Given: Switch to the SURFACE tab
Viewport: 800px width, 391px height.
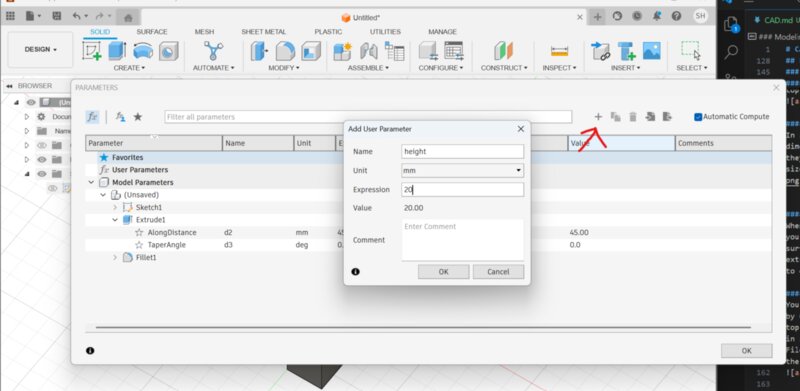Looking at the screenshot, I should click(152, 32).
